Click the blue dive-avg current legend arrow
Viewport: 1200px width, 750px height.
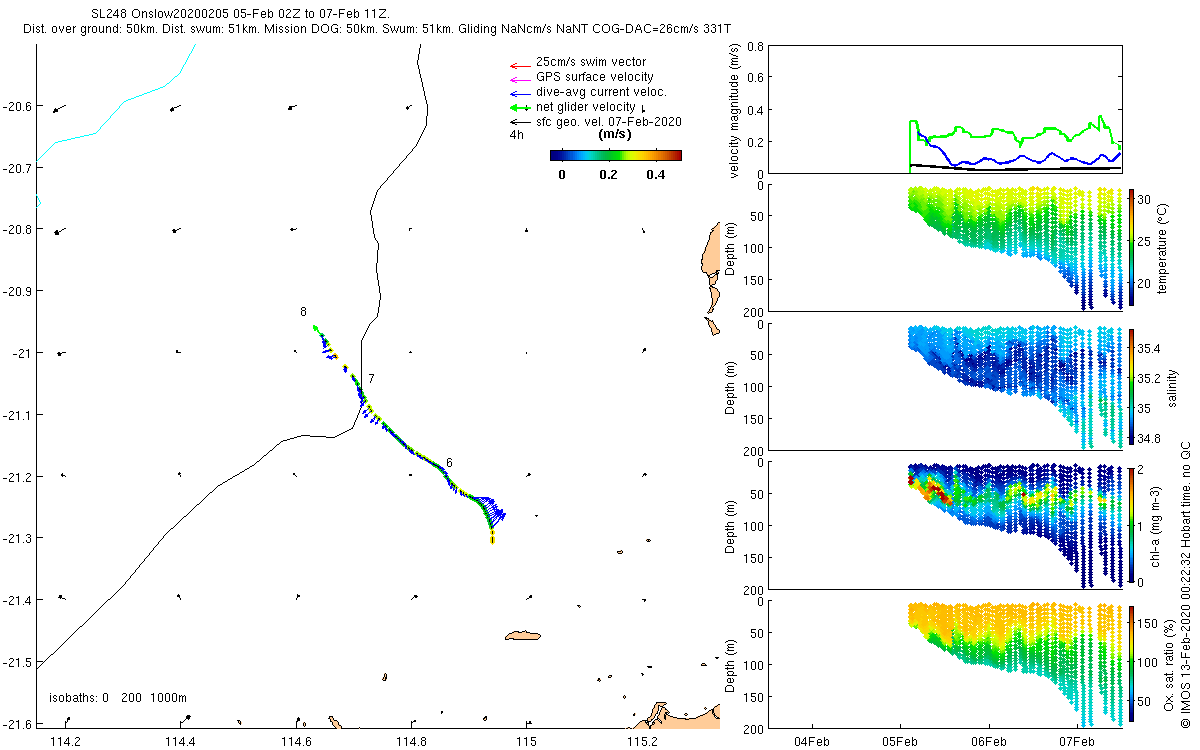tap(518, 93)
